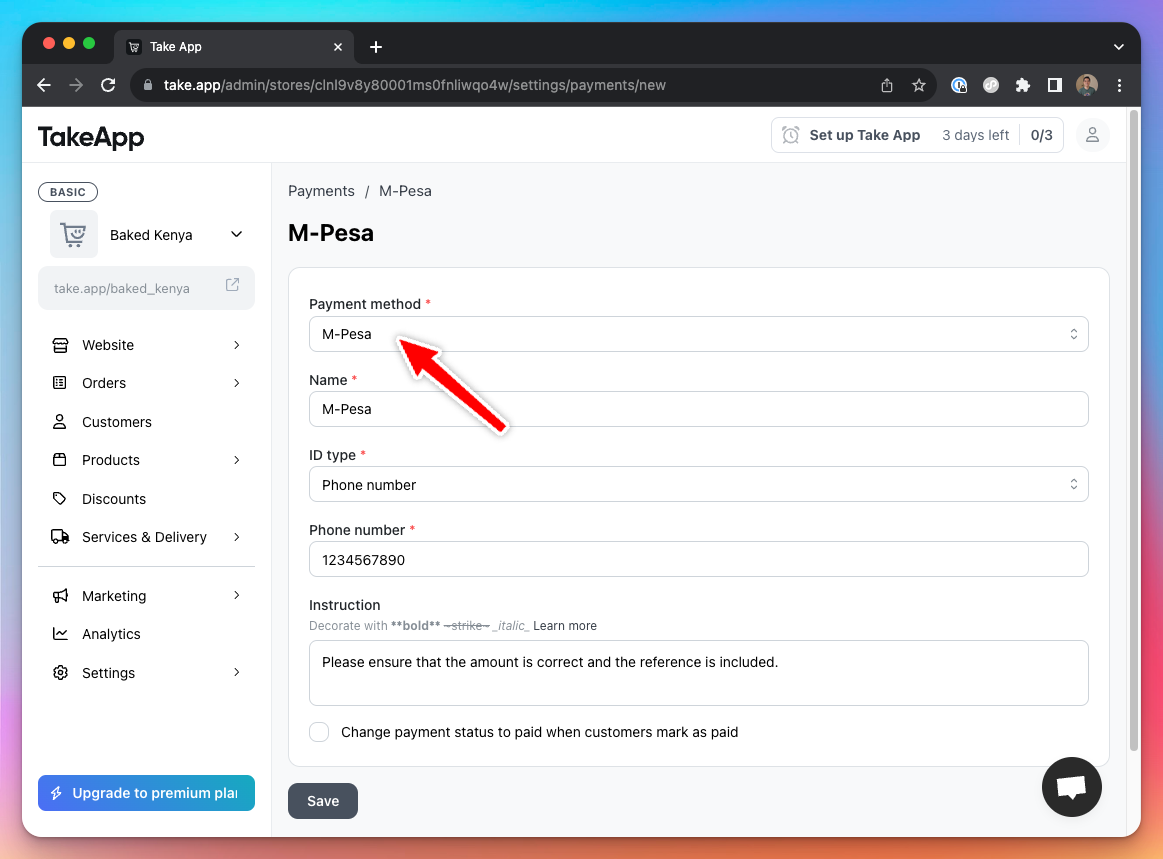Screen dimensions: 1163x859
Task: Expand the Orders submenu chevron
Action: tap(237, 384)
